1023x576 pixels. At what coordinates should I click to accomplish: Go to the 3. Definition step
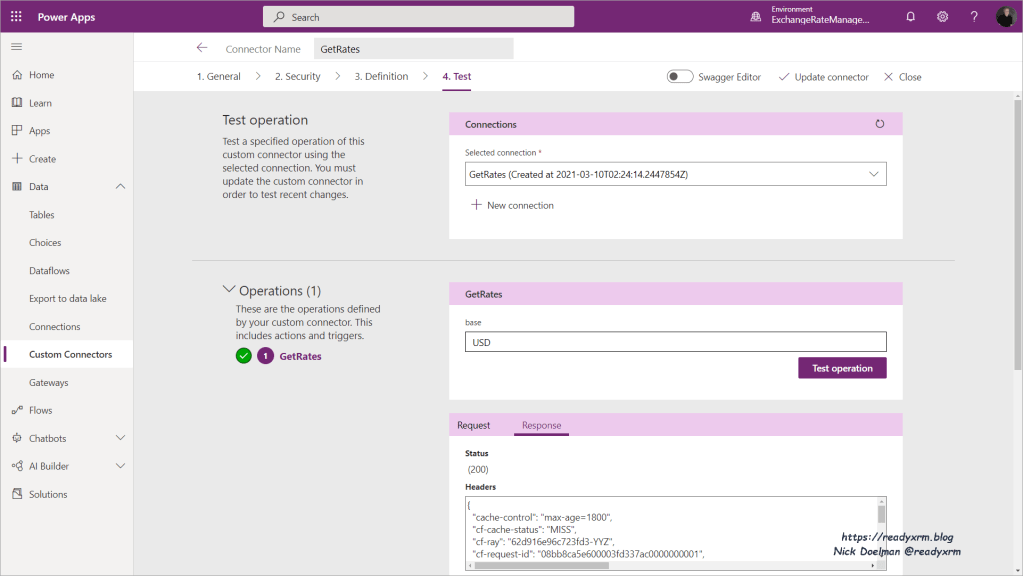(x=381, y=77)
